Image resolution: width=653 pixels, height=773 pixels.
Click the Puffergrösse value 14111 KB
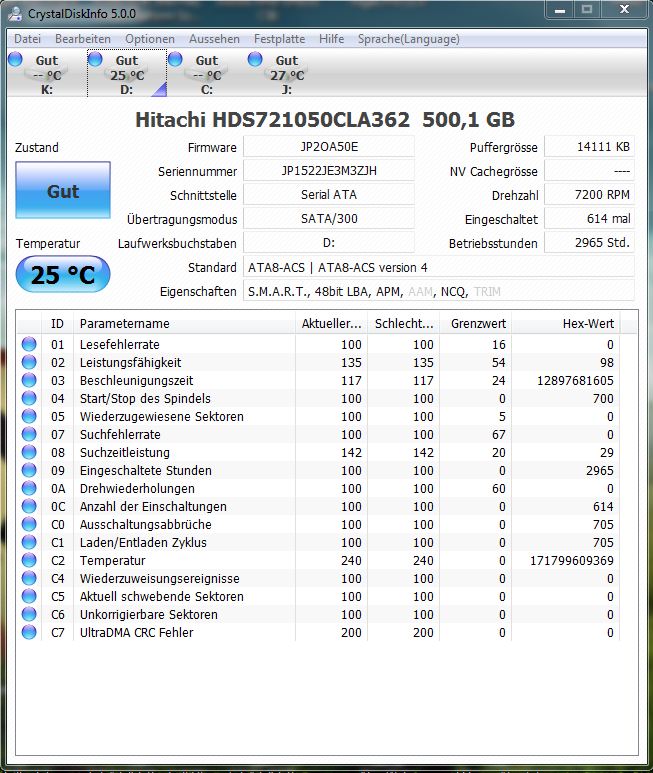[589, 147]
